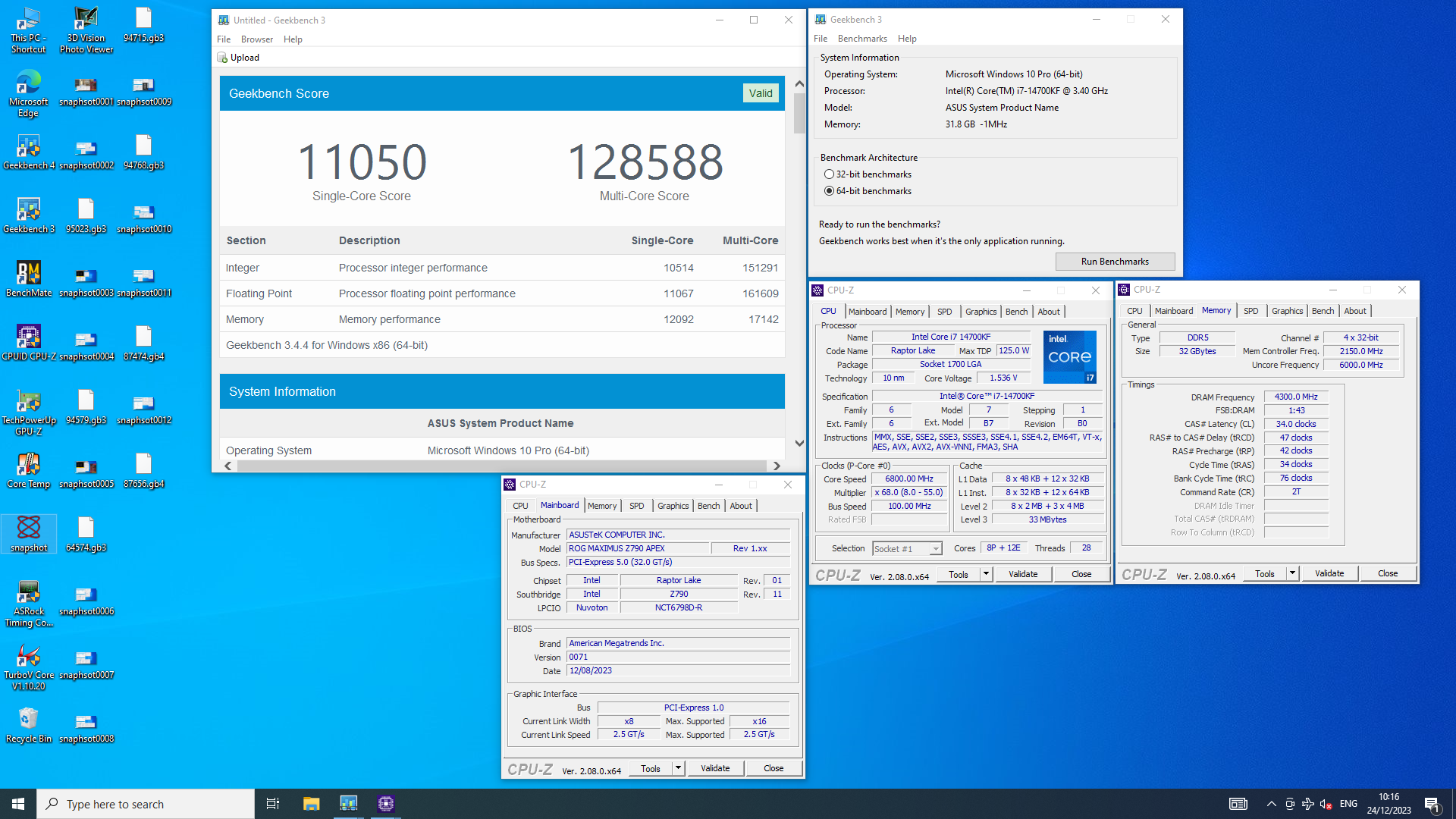
Task: Open the Windows Start menu
Action: click(x=18, y=804)
